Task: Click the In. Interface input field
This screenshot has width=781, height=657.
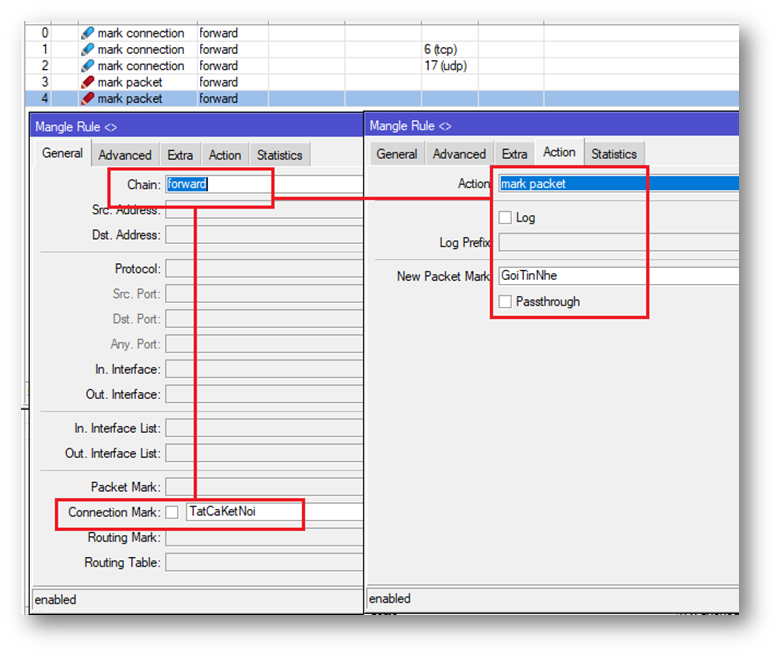Action: pyautogui.click(x=264, y=369)
